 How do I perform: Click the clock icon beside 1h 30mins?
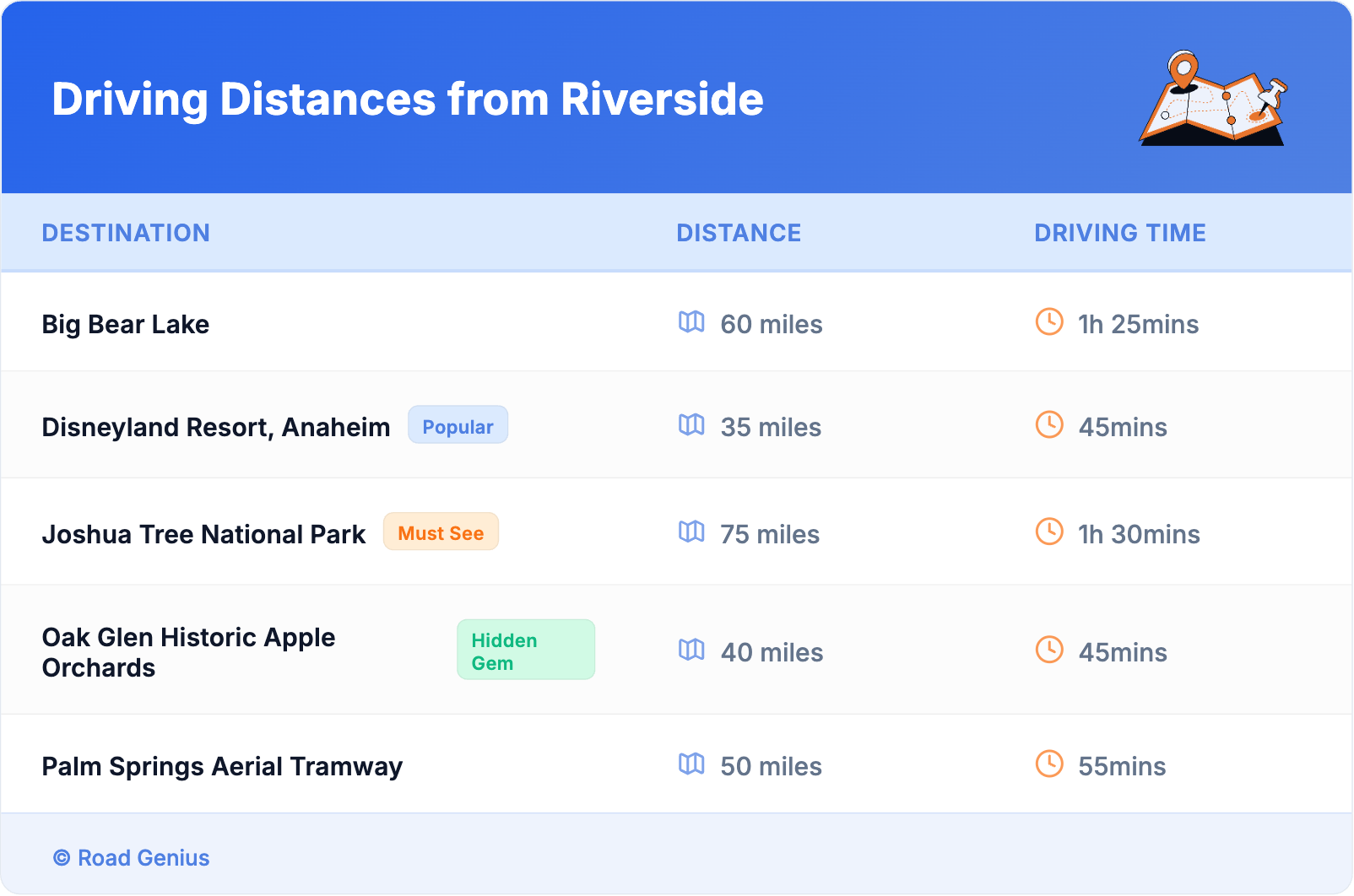1049,532
